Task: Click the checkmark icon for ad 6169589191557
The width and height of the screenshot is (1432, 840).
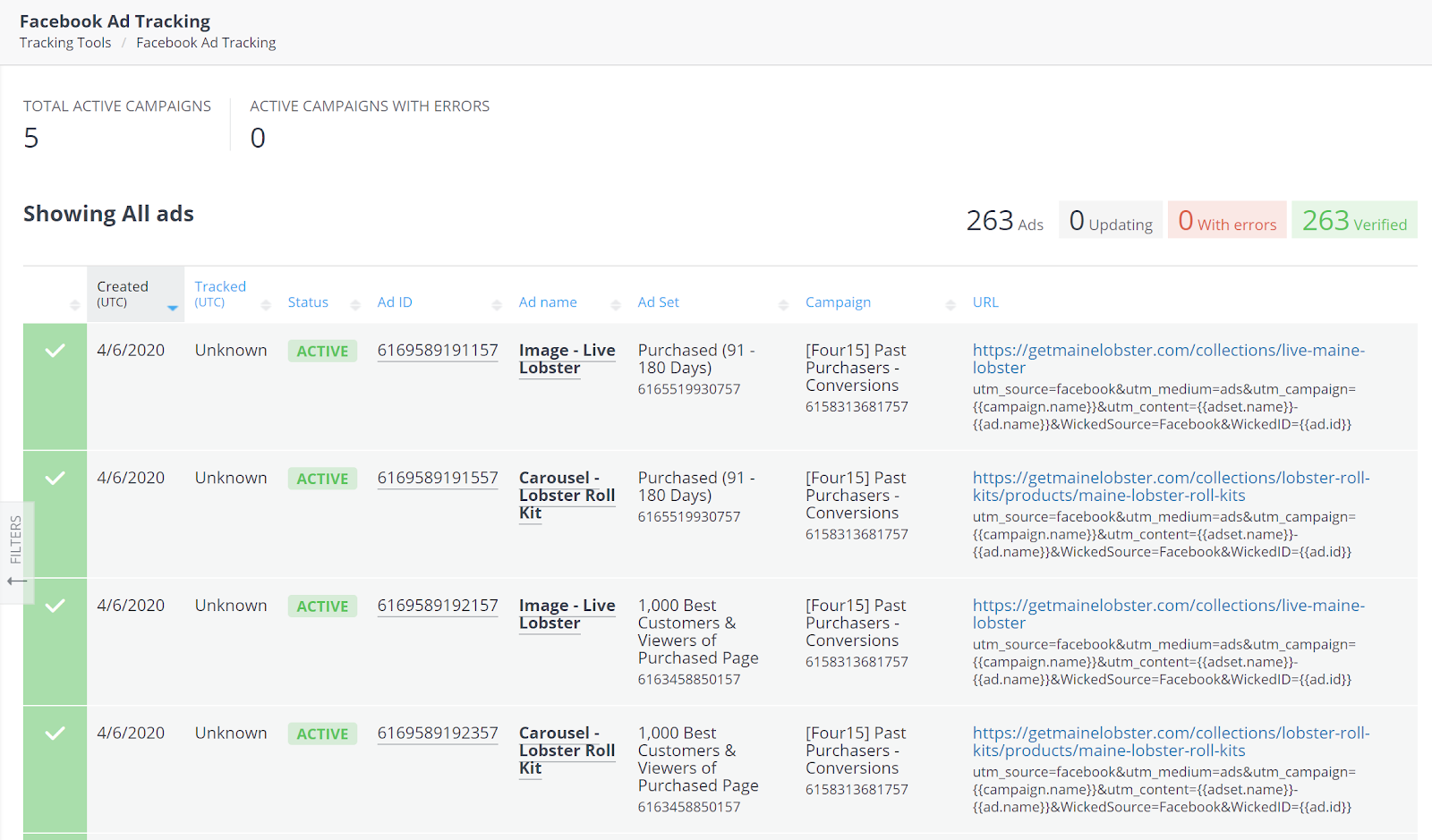Action: [x=55, y=479]
